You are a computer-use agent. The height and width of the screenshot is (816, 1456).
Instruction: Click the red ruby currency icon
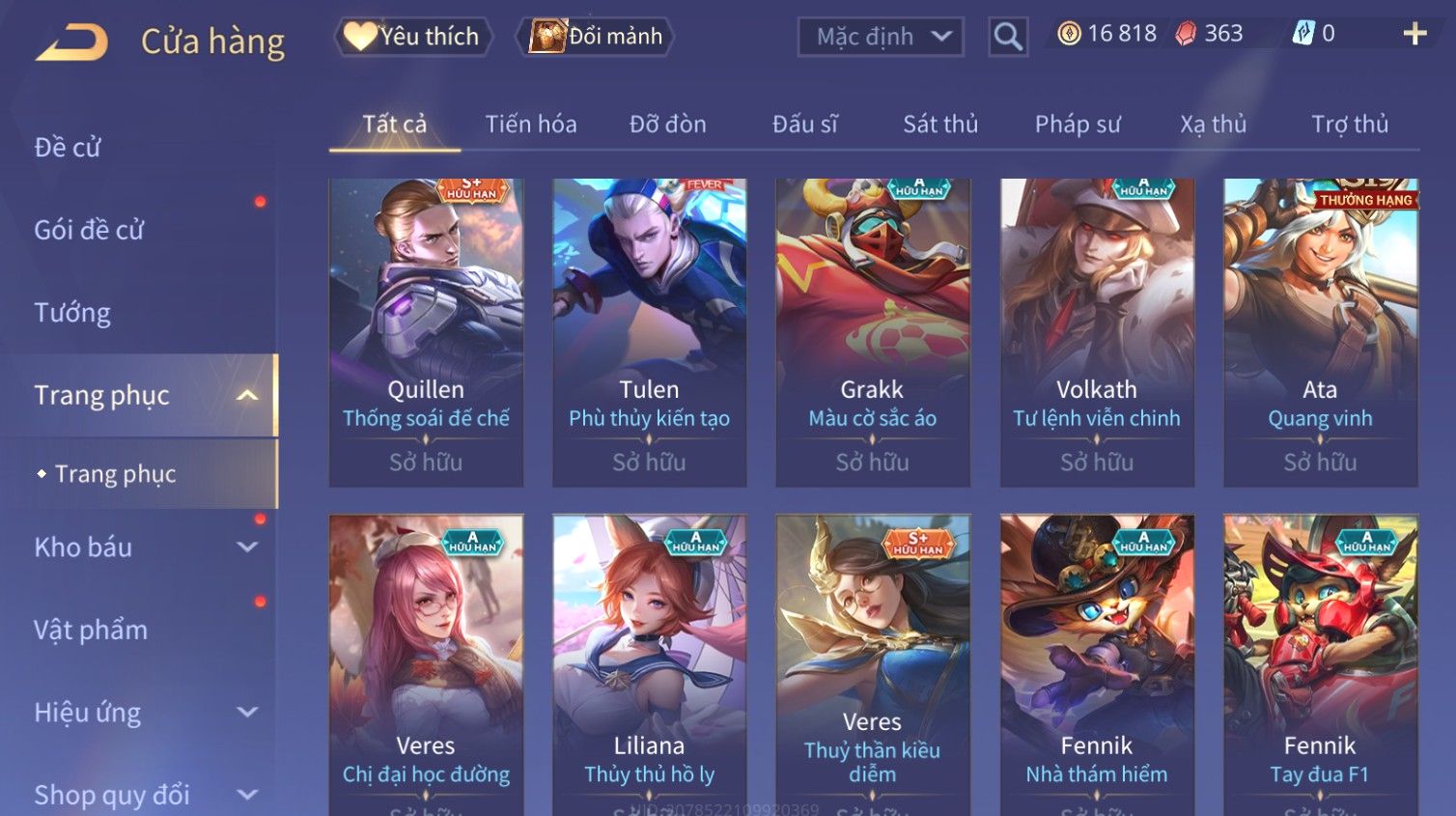pyautogui.click(x=1186, y=34)
